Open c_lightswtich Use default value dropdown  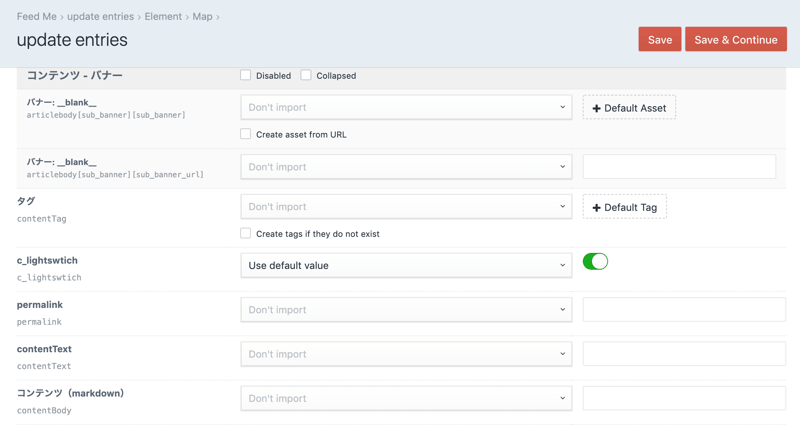(x=406, y=266)
